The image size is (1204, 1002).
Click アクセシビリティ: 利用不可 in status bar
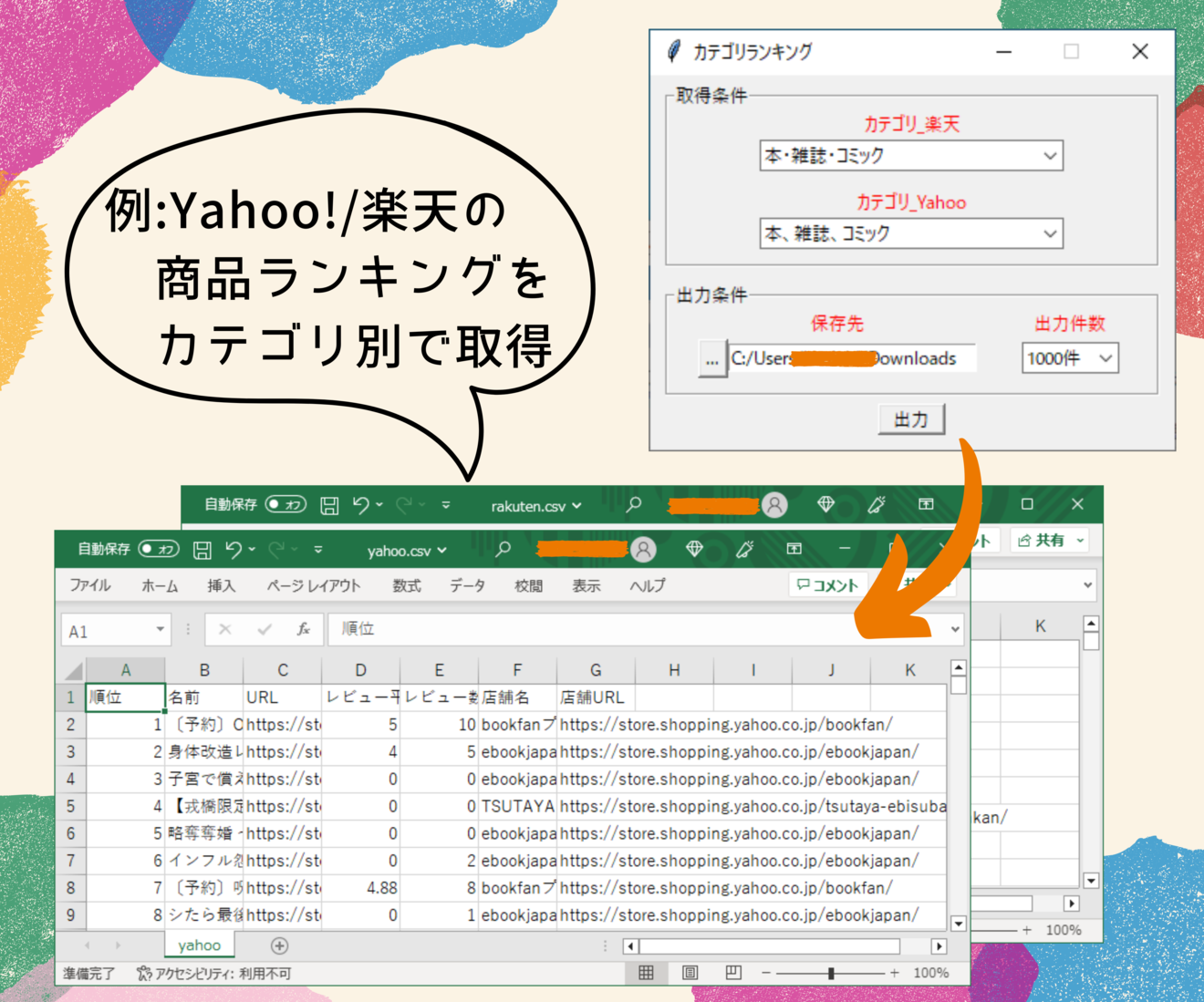(x=213, y=974)
